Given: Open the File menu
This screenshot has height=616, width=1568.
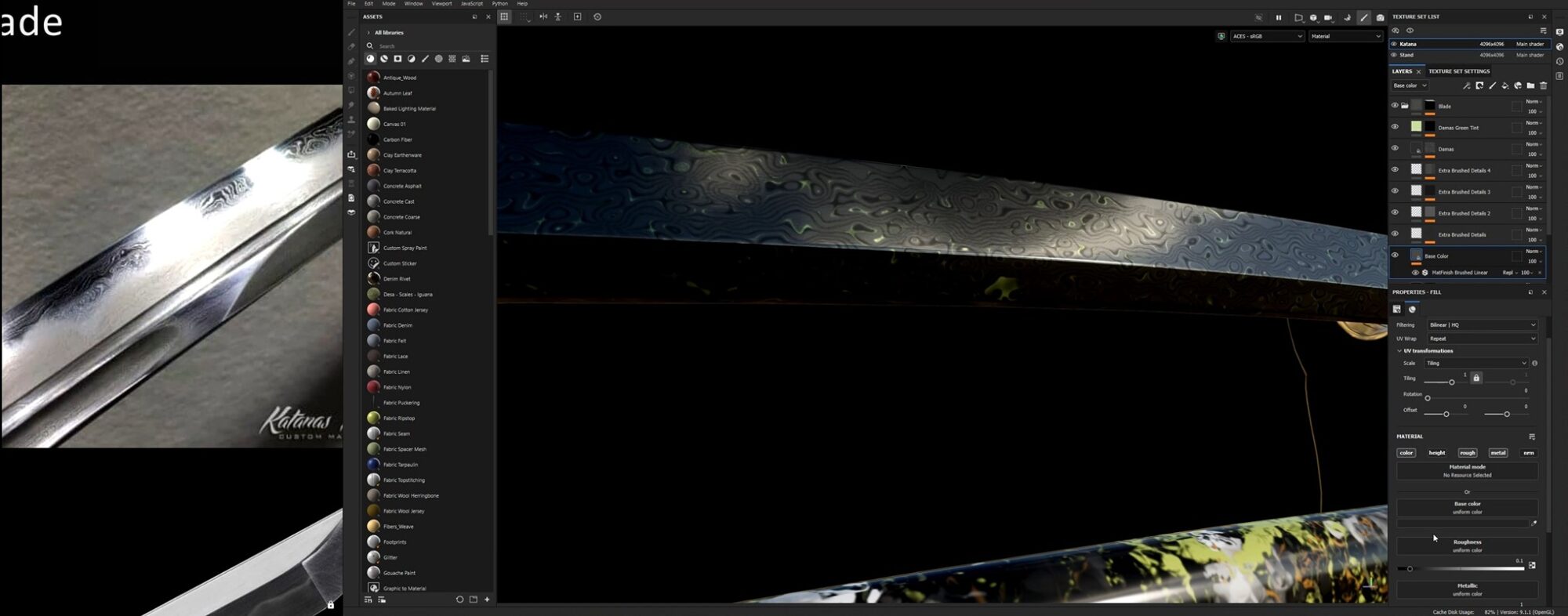Looking at the screenshot, I should [x=351, y=4].
